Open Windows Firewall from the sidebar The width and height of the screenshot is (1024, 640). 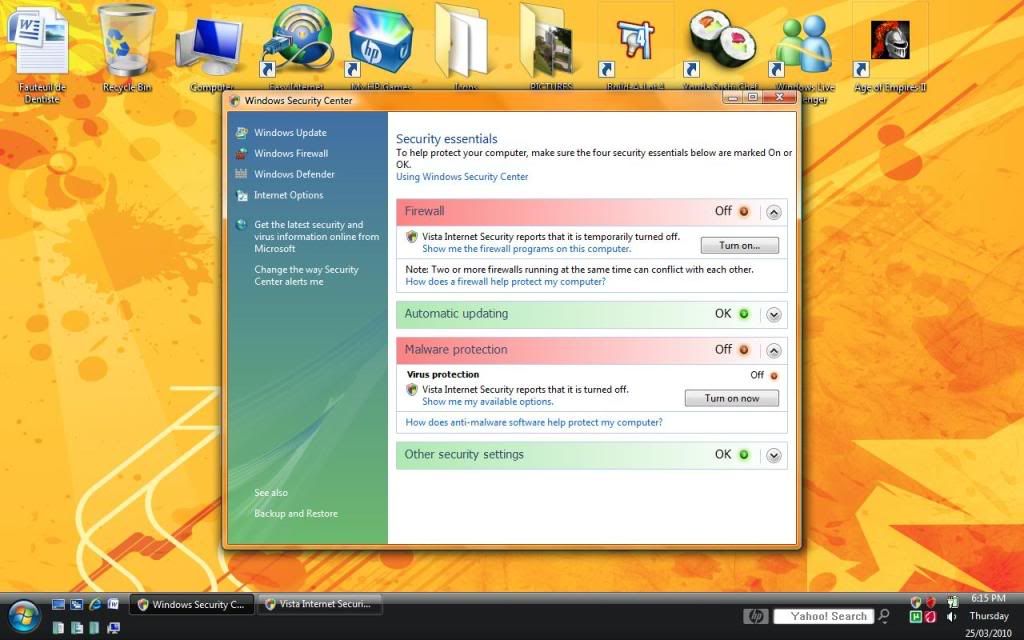pyautogui.click(x=291, y=153)
